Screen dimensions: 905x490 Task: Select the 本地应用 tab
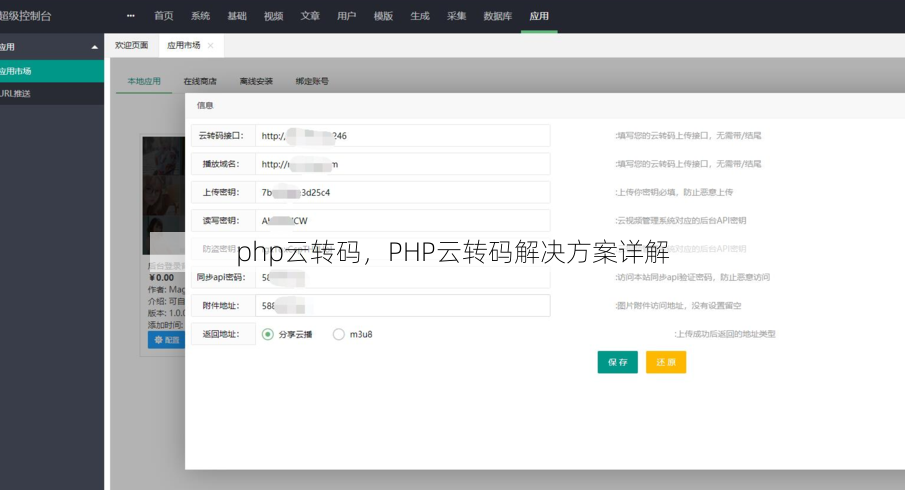[x=144, y=81]
